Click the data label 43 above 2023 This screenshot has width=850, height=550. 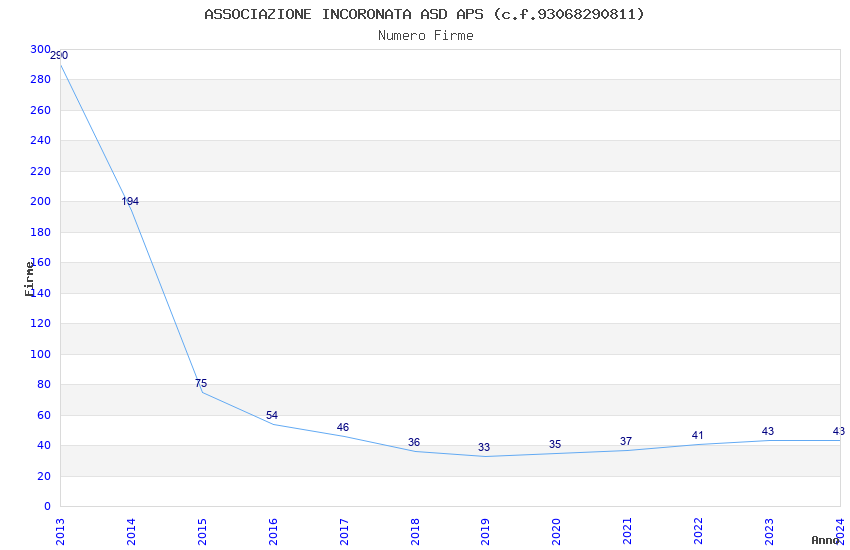[x=768, y=431]
